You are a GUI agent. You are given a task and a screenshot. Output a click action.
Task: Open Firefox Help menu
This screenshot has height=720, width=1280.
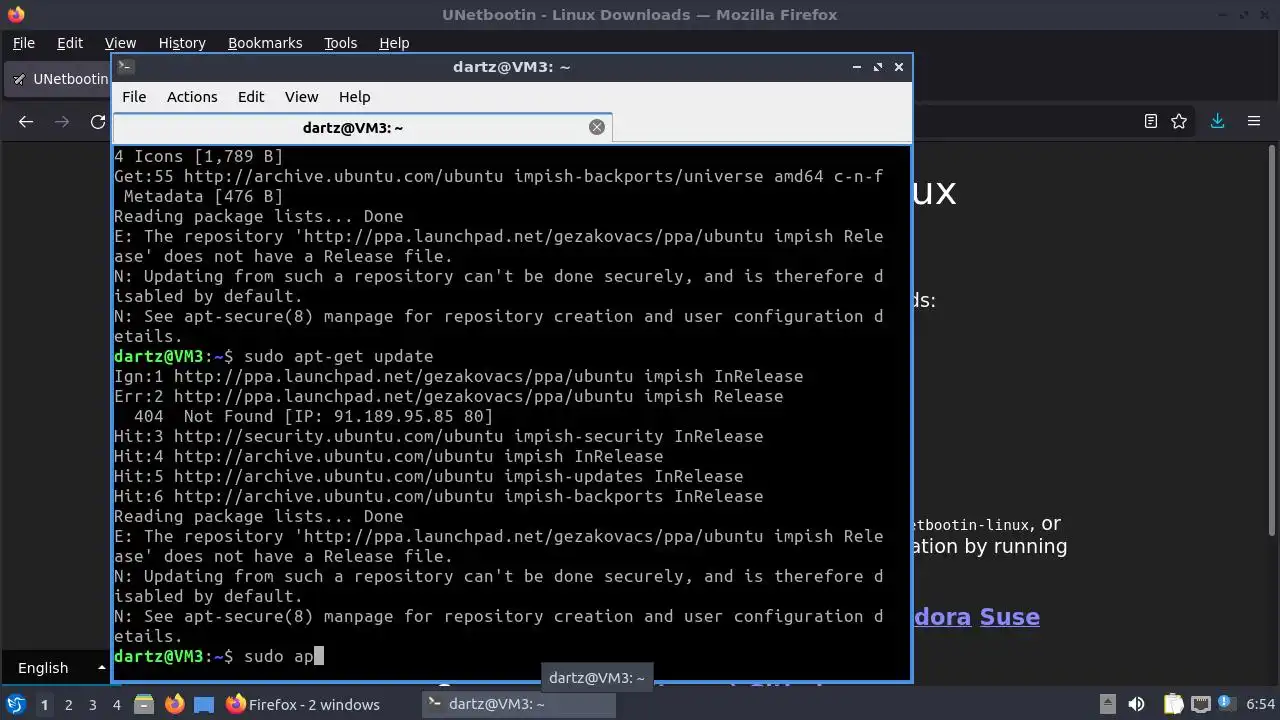tap(394, 43)
